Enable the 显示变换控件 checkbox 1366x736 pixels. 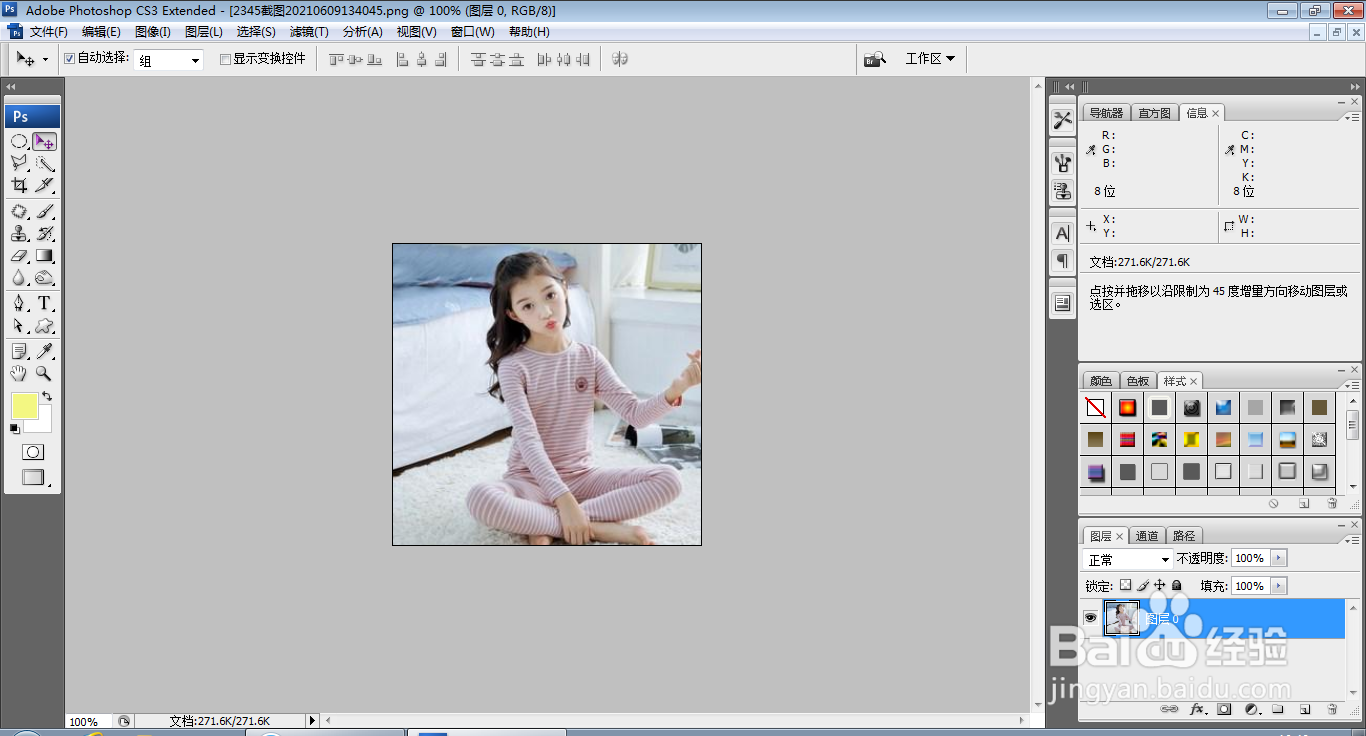[225, 59]
